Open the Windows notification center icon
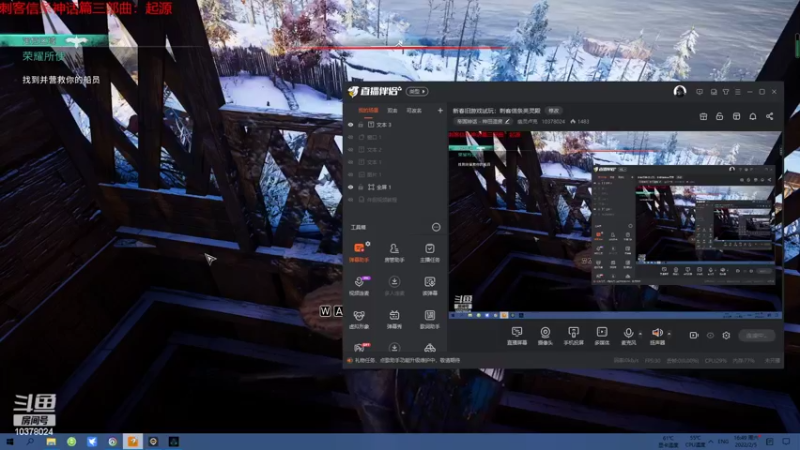The width and height of the screenshot is (800, 450). [786, 441]
